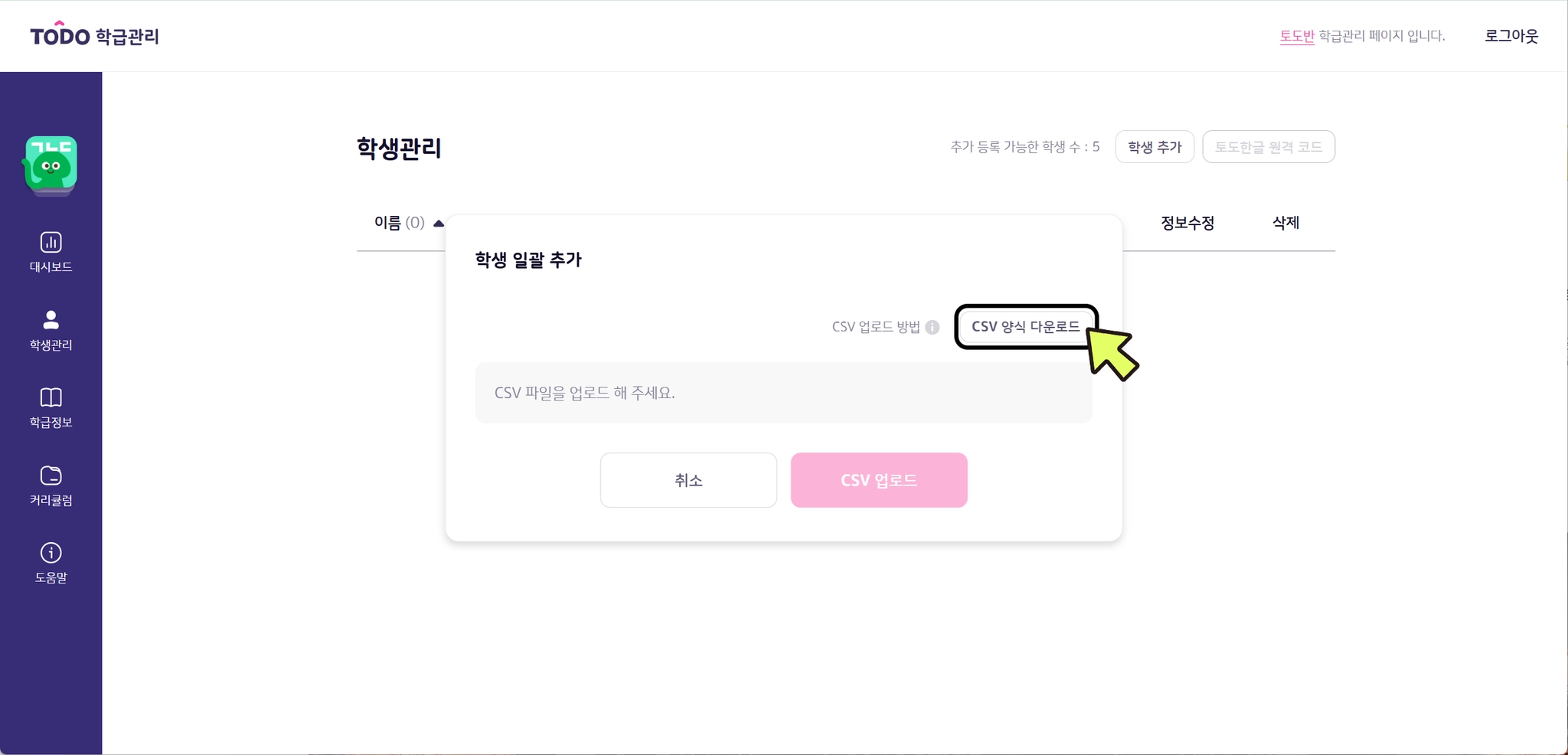
Task: Click the 취소 button in dialog
Action: (x=688, y=480)
